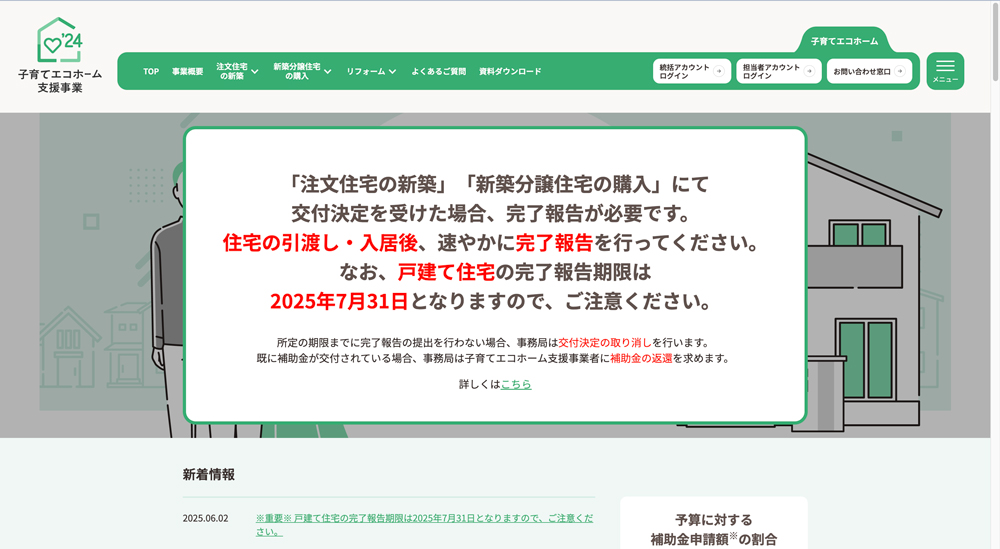Screen dimensions: 1000x549
Task: Open 資料ダウンロード menu item
Action: point(510,72)
